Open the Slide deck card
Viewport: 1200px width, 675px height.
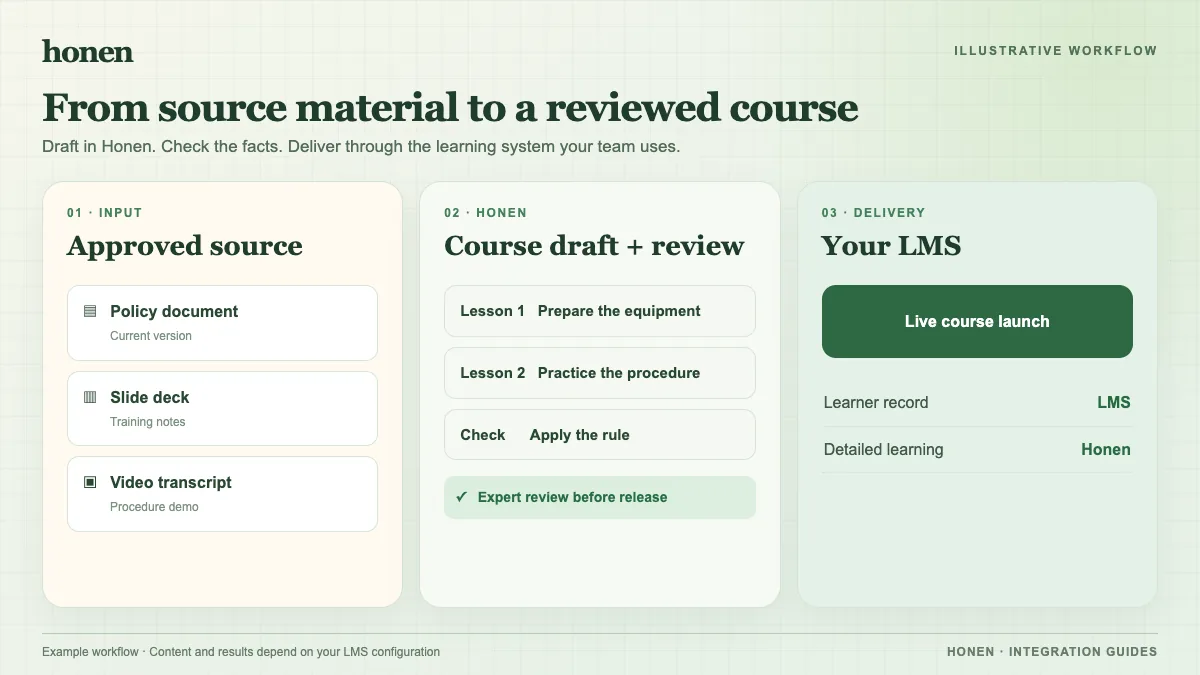pyautogui.click(x=222, y=408)
